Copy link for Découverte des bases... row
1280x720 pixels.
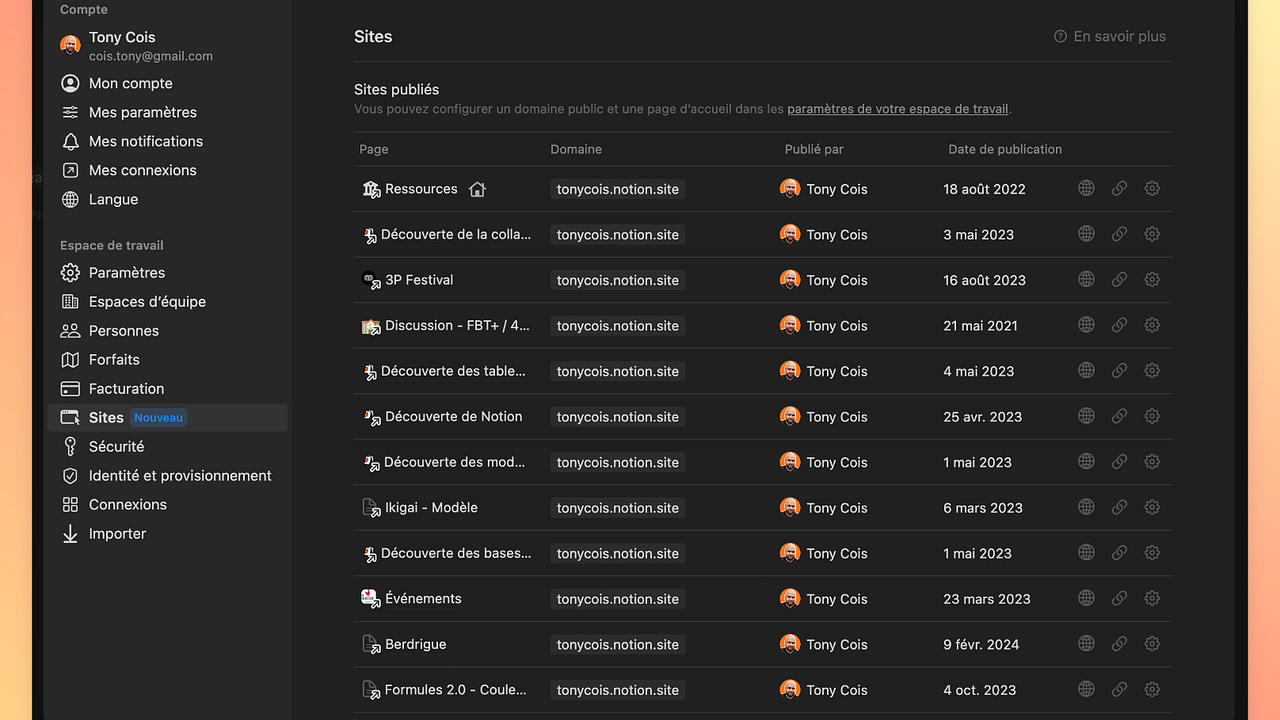[x=1119, y=553]
